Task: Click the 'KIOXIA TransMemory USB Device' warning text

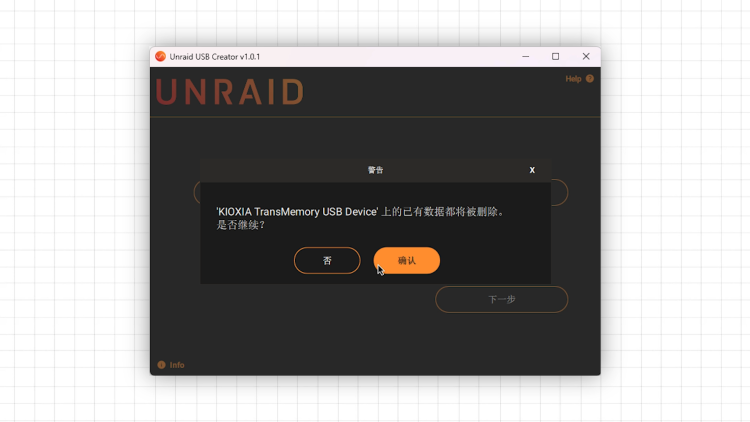Action: click(x=361, y=211)
